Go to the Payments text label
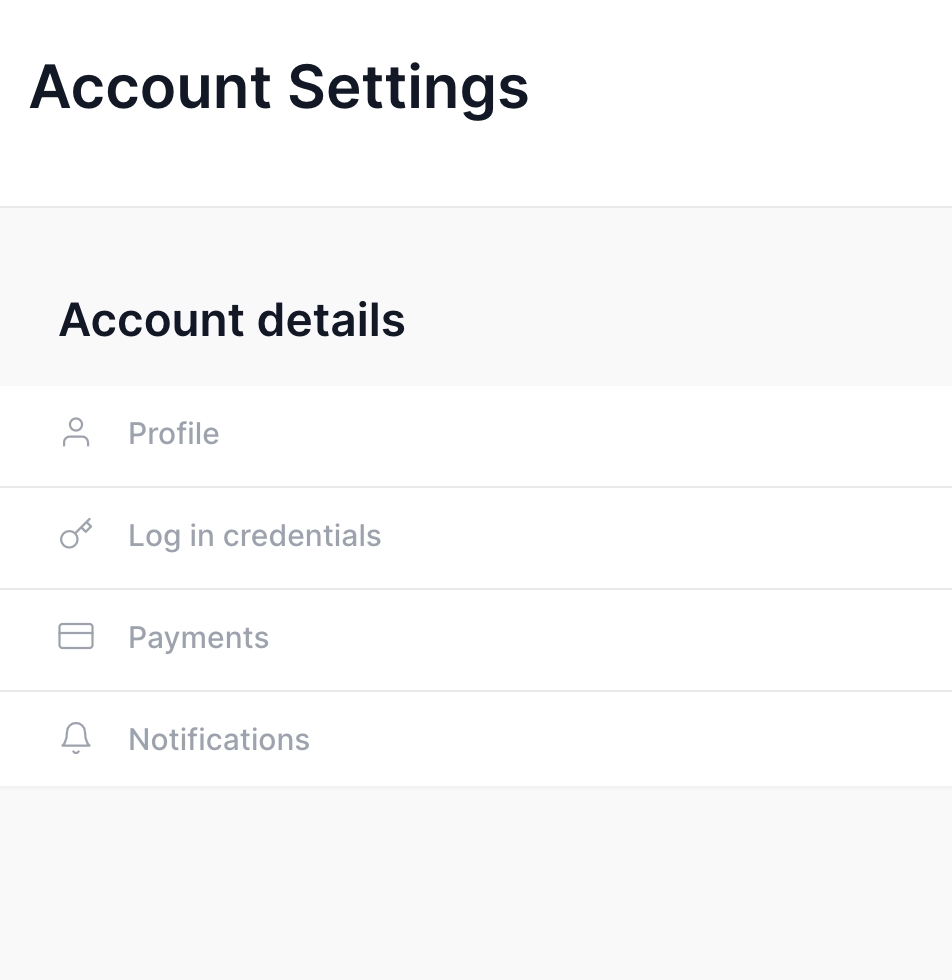This screenshot has width=952, height=980. click(198, 638)
